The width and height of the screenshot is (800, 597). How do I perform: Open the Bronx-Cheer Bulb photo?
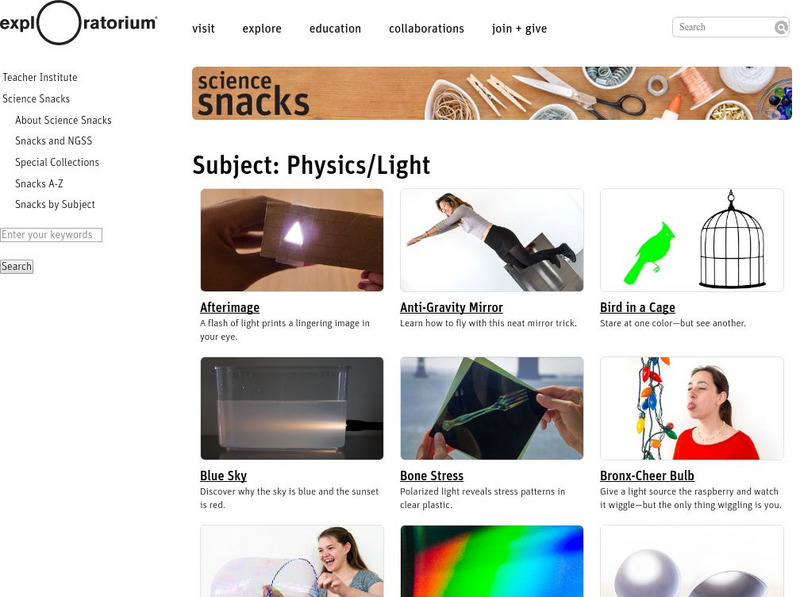(x=692, y=408)
